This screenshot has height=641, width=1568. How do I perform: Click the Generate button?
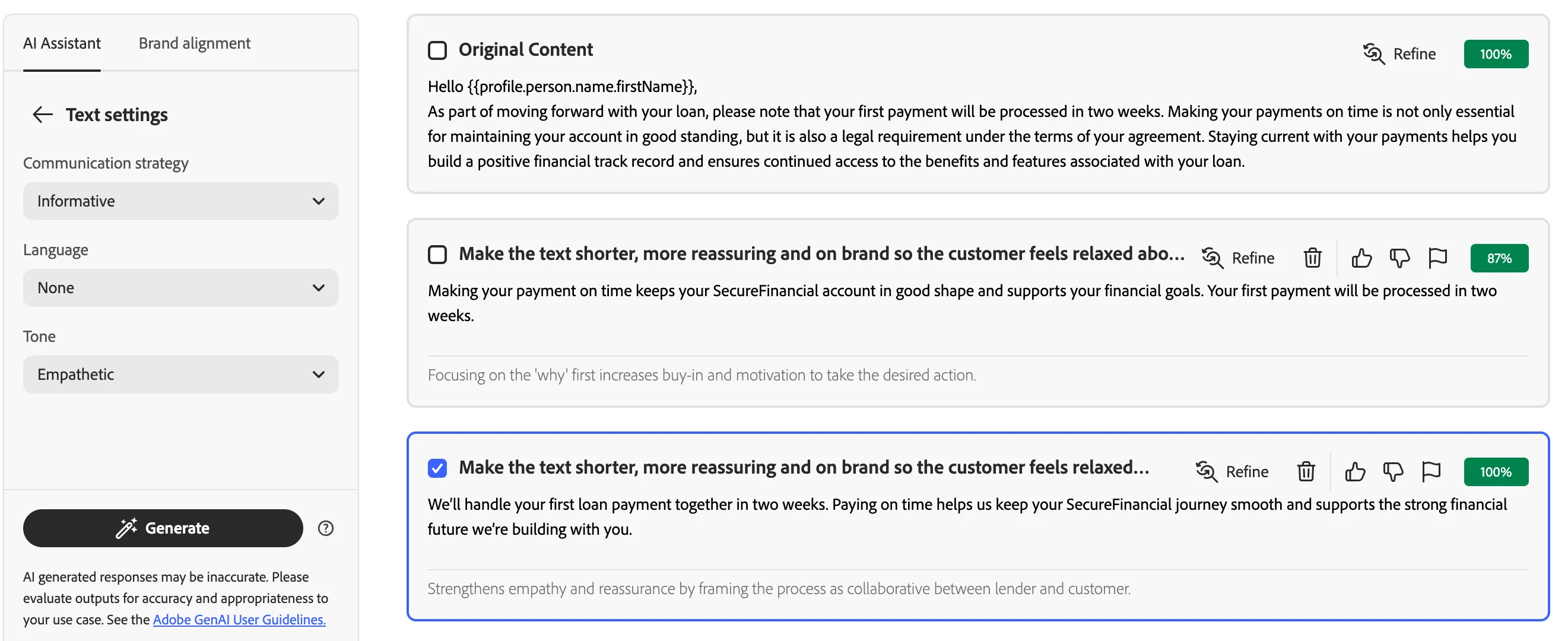tap(163, 528)
